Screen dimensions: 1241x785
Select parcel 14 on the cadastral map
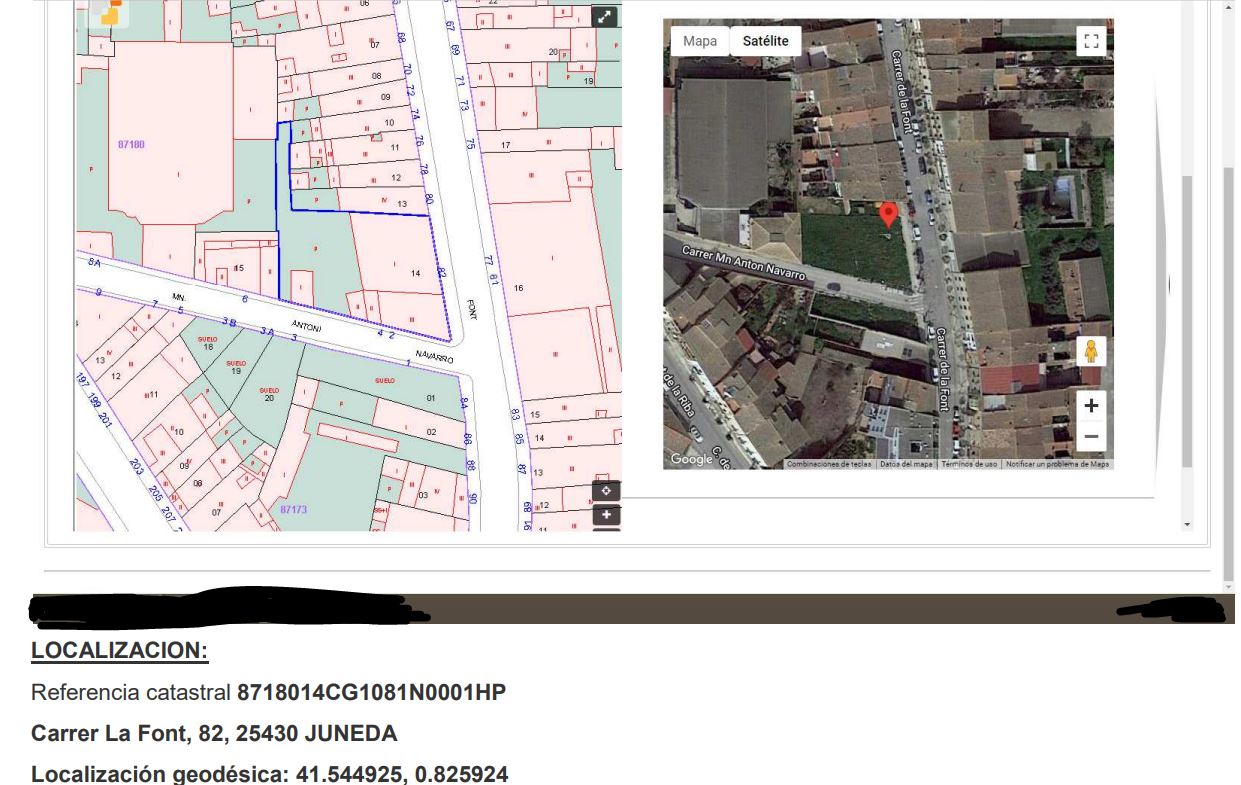[x=415, y=272]
